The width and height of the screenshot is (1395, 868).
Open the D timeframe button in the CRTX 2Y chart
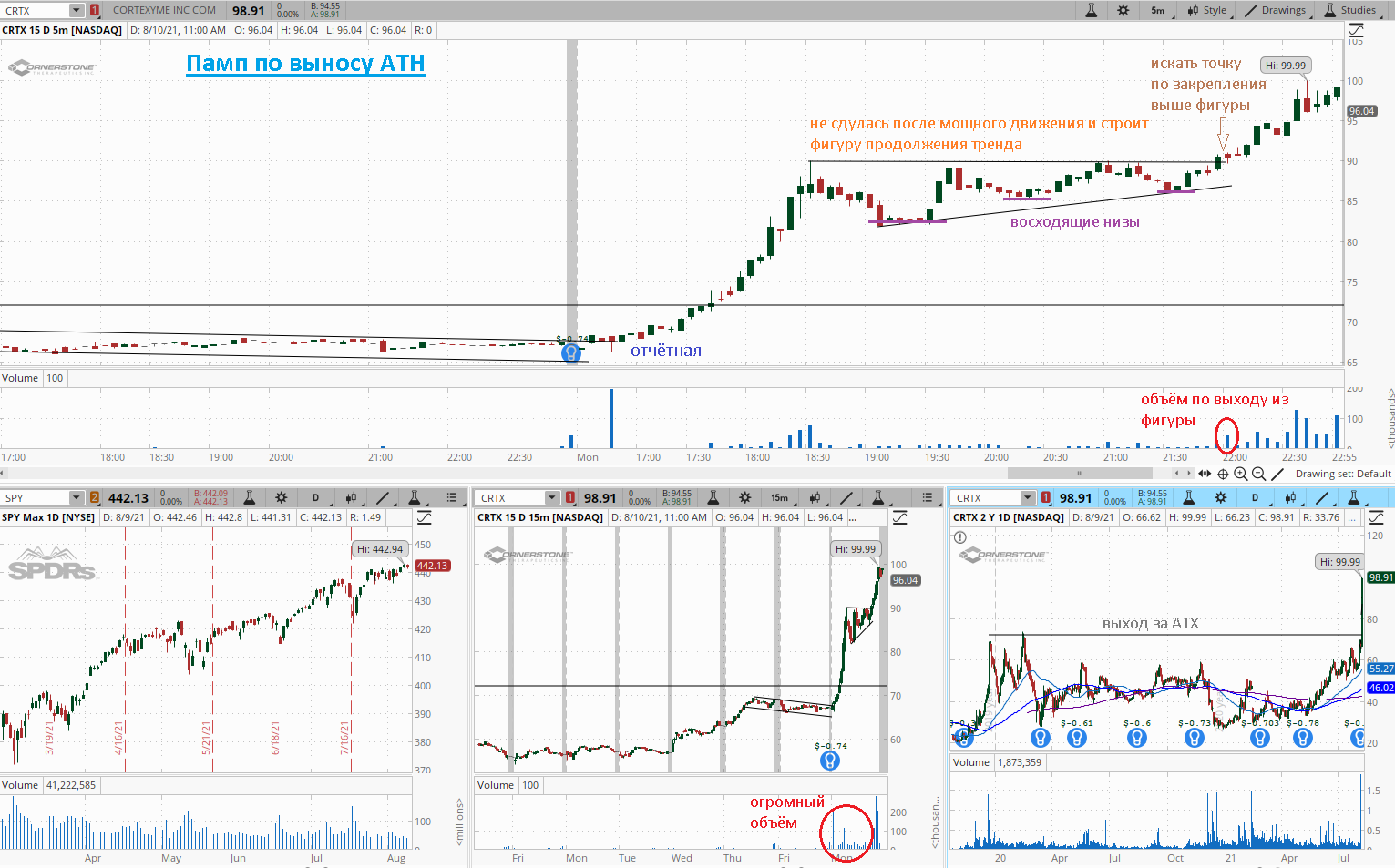pyautogui.click(x=1255, y=498)
